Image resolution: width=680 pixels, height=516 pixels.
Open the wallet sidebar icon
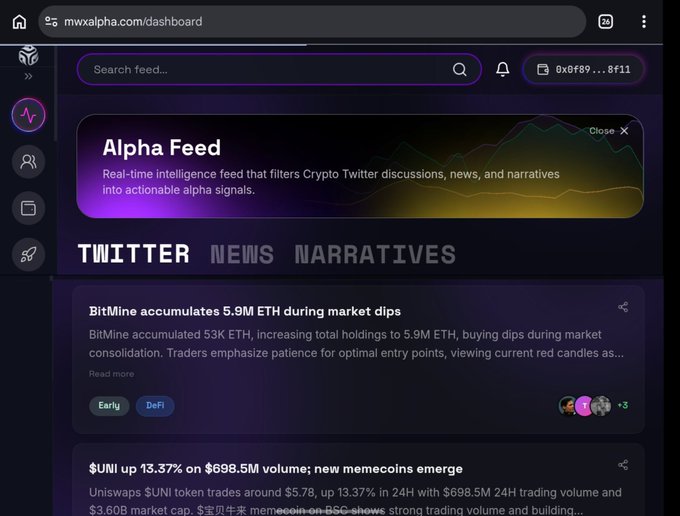28,208
